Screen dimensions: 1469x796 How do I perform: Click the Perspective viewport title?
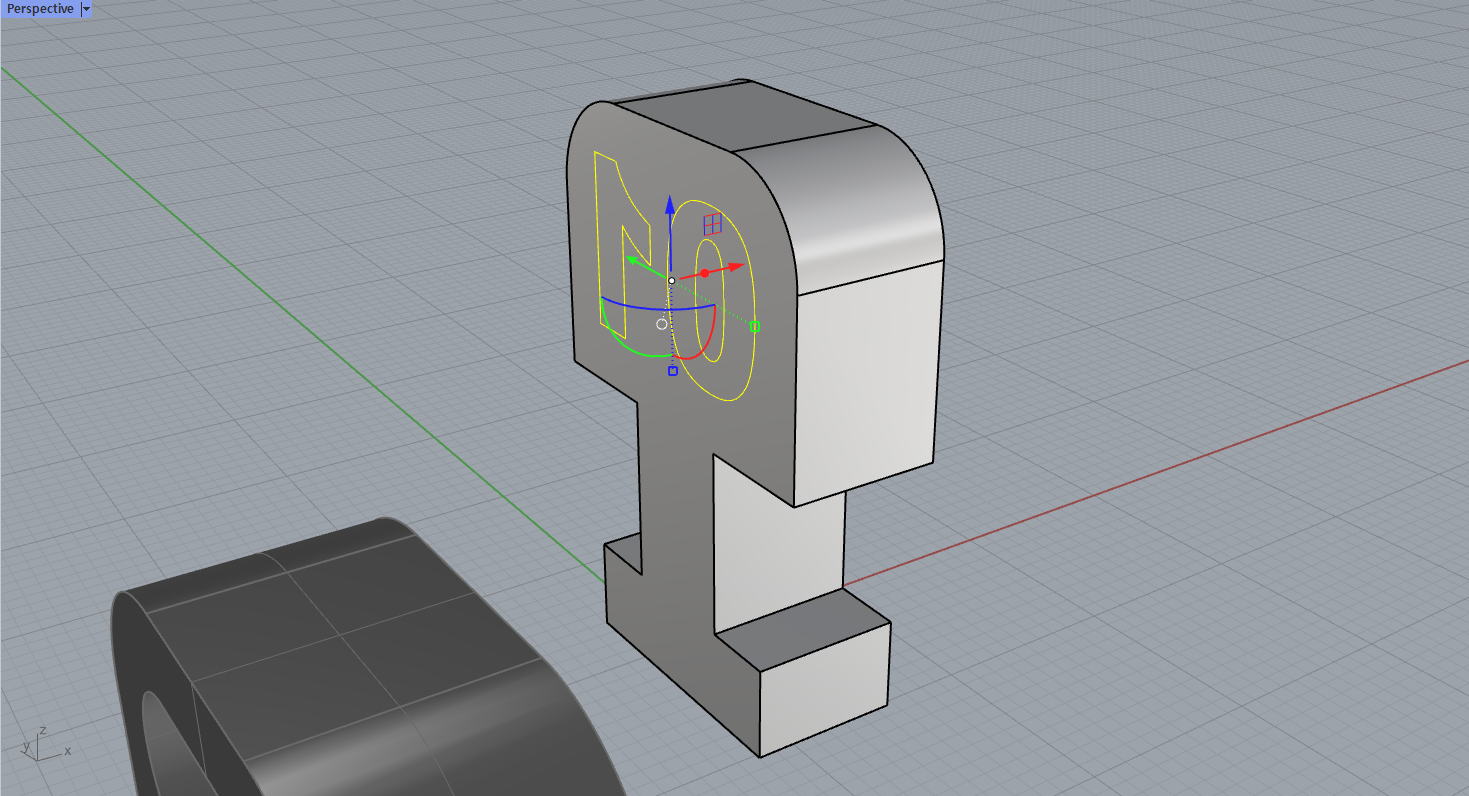click(40, 8)
